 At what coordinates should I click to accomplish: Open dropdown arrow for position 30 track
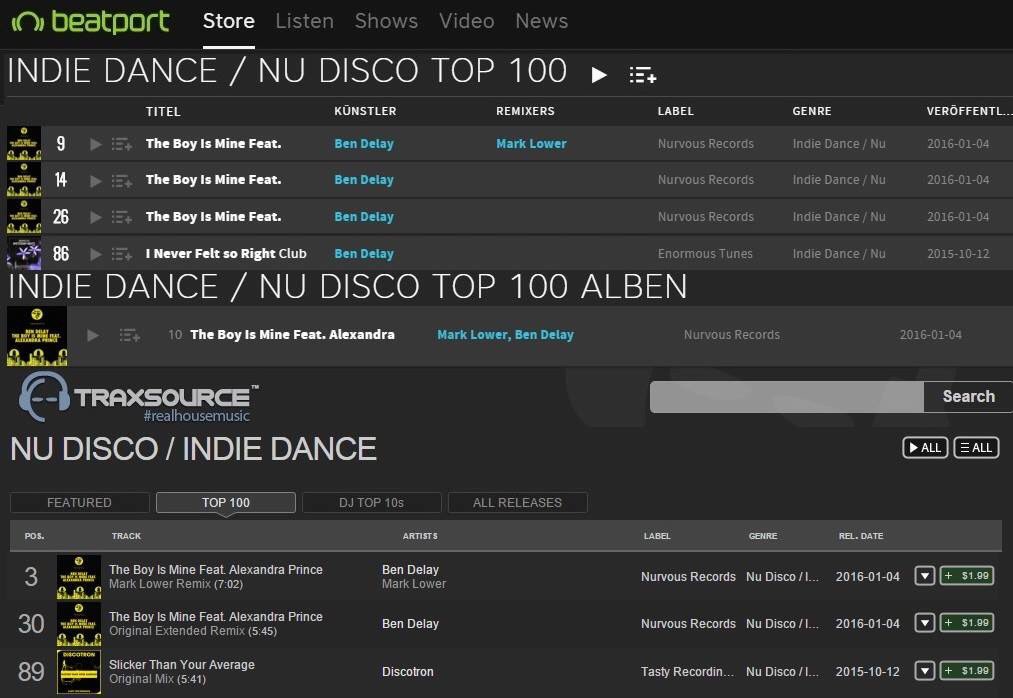click(924, 623)
